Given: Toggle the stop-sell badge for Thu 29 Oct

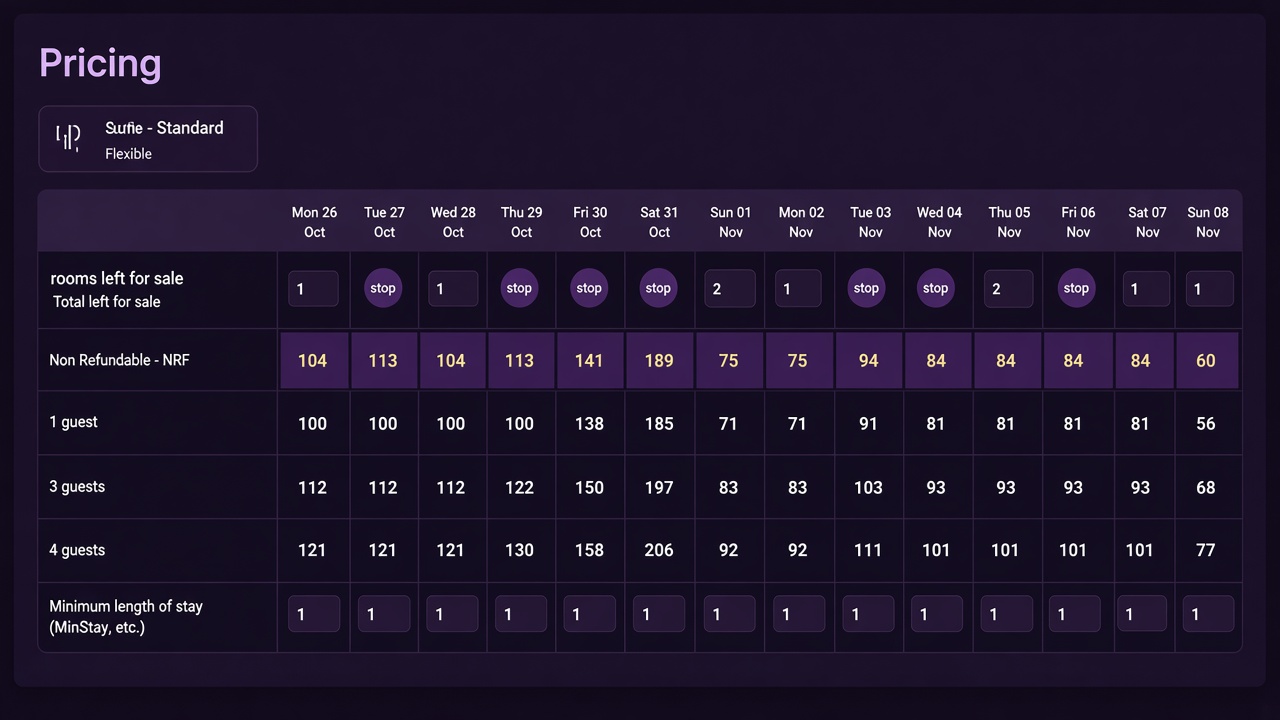Looking at the screenshot, I should (x=519, y=288).
